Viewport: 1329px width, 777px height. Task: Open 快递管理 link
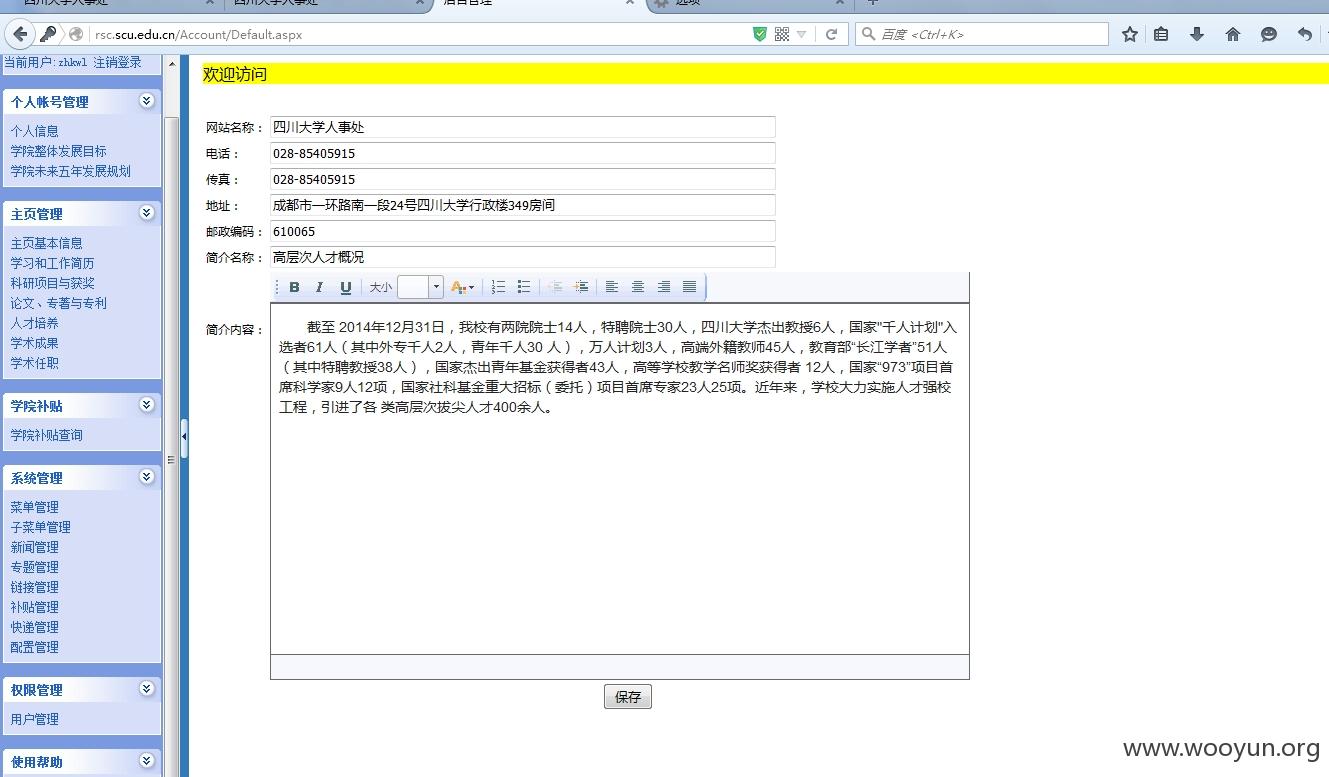(x=34, y=627)
